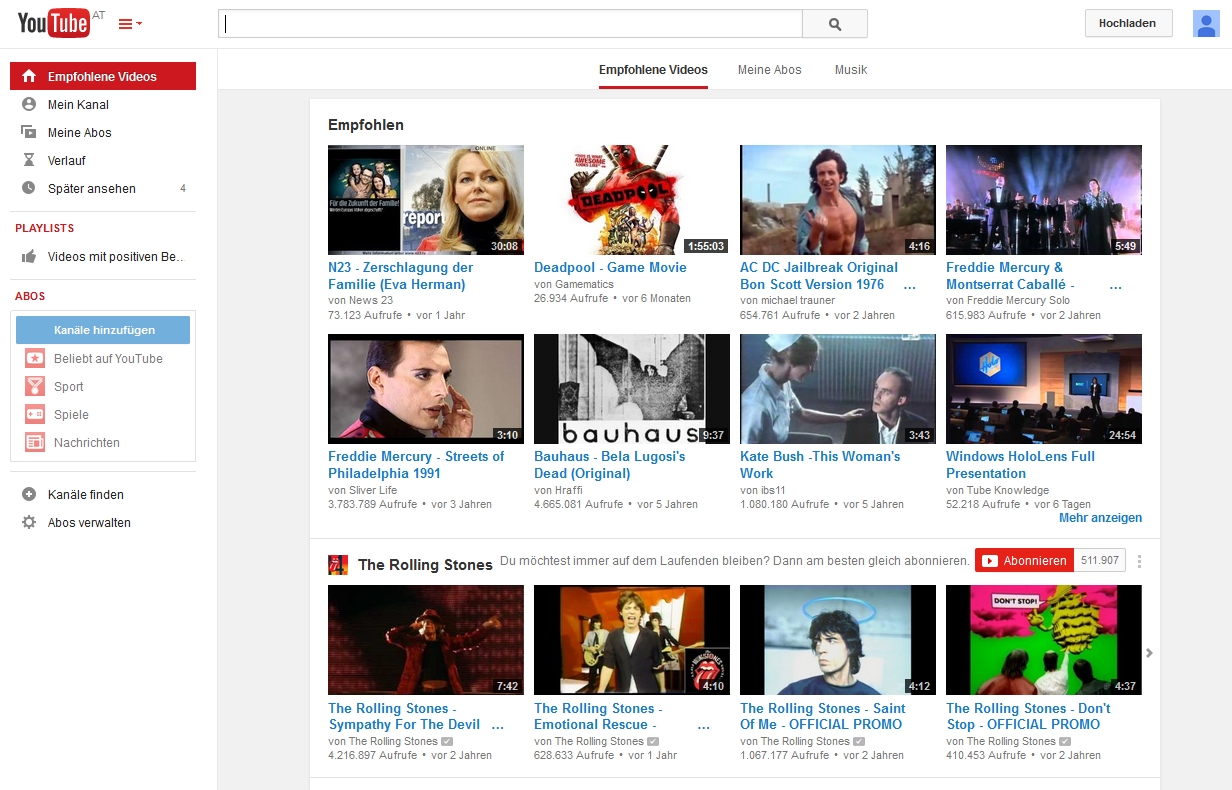This screenshot has height=790, width=1232.
Task: Click the News 23 channel name
Action: point(371,301)
